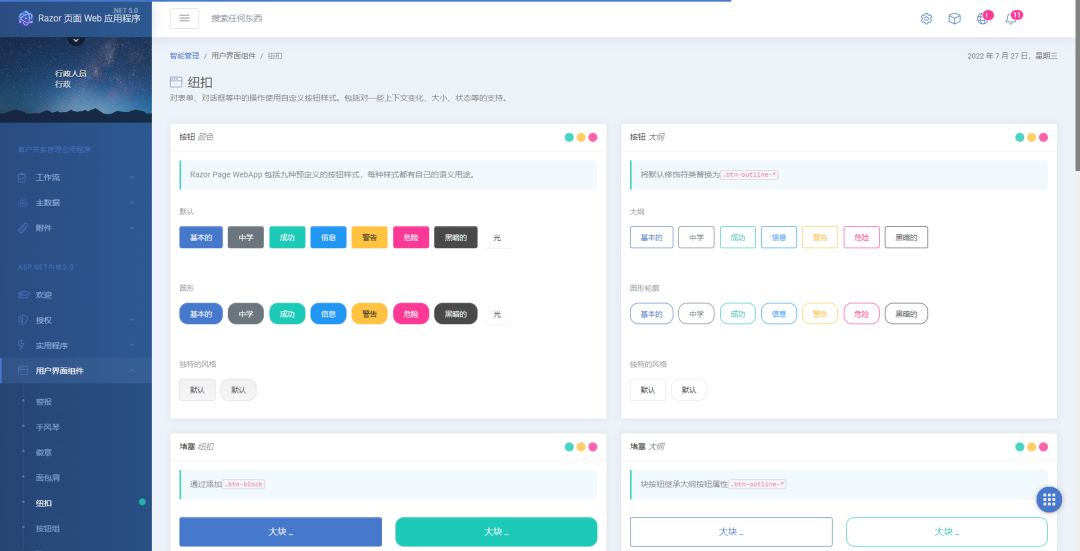
Task: Open the settings gear icon in header
Action: (x=926, y=19)
